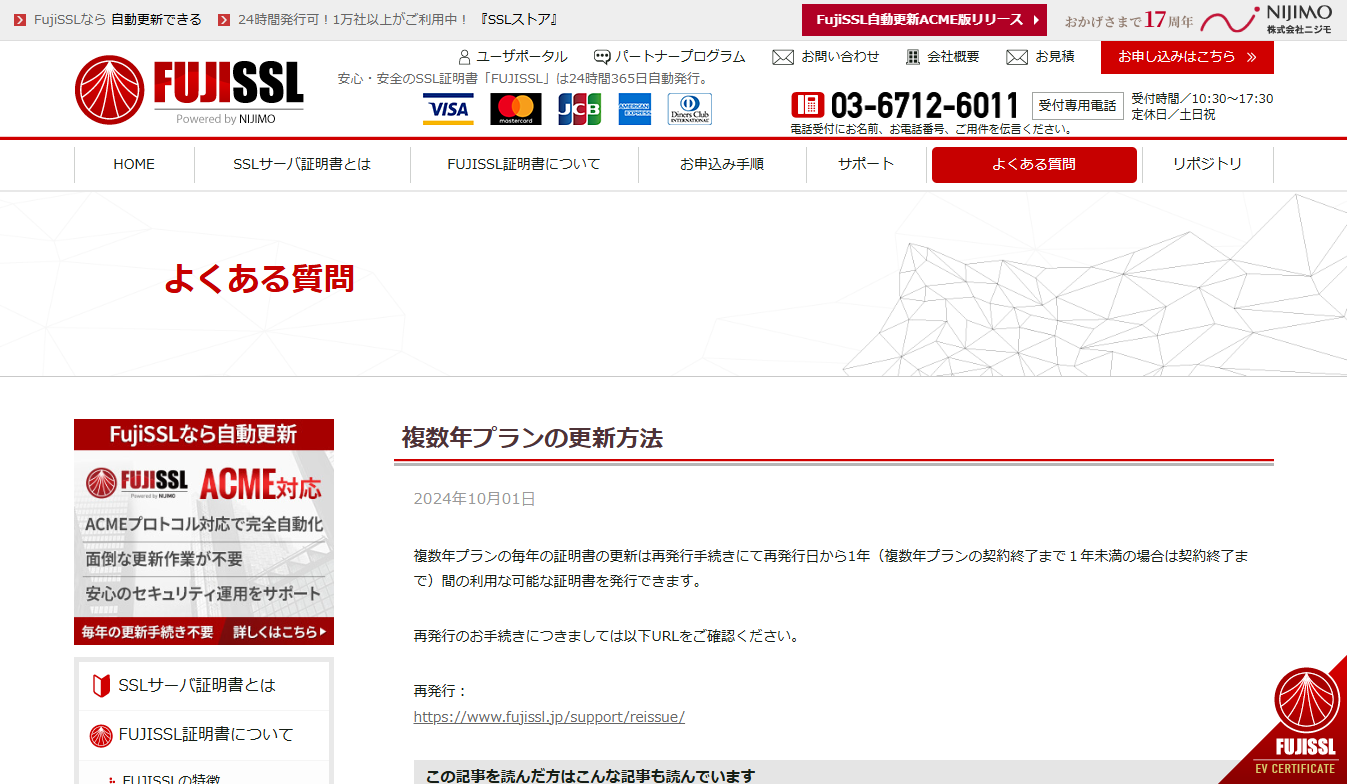
Task: Click the red shield icon by SSLサーバ証明書とは
Action: [101, 686]
